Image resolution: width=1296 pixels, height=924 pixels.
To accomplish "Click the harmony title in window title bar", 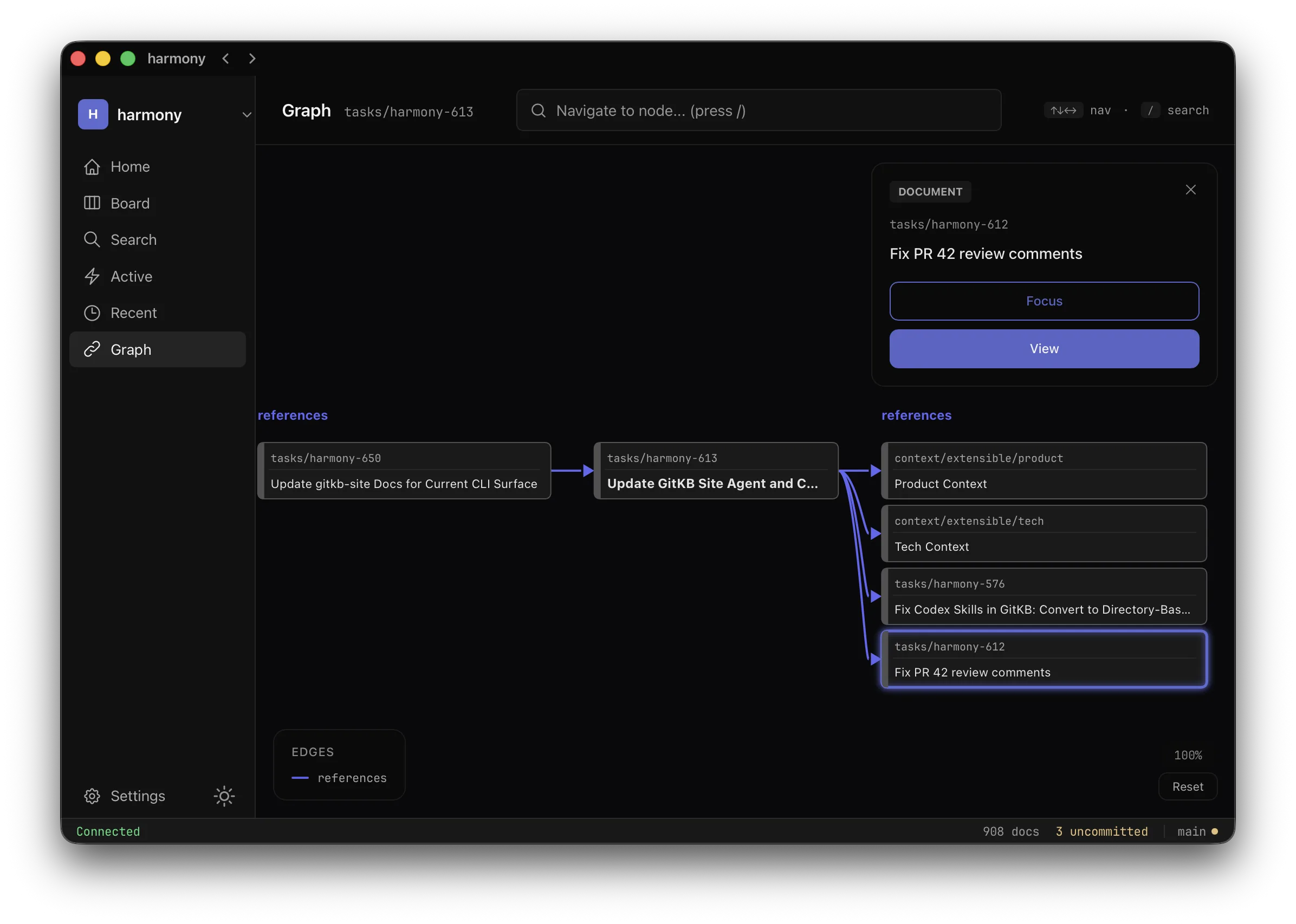I will pos(177,58).
